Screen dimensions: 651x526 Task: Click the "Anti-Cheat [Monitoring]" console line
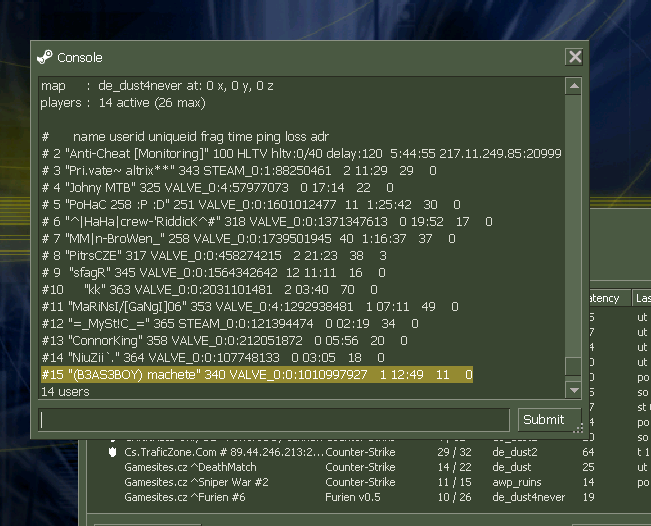pos(300,154)
